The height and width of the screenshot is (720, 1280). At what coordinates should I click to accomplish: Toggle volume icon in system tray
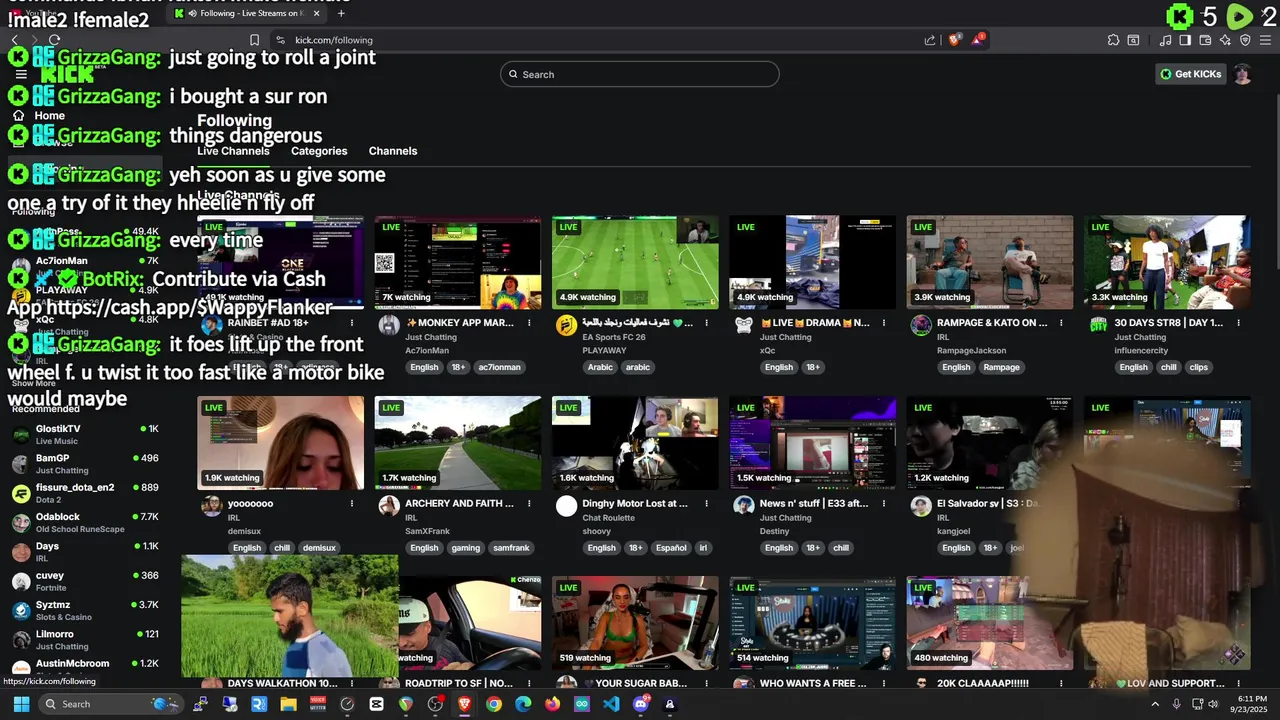(x=1213, y=704)
